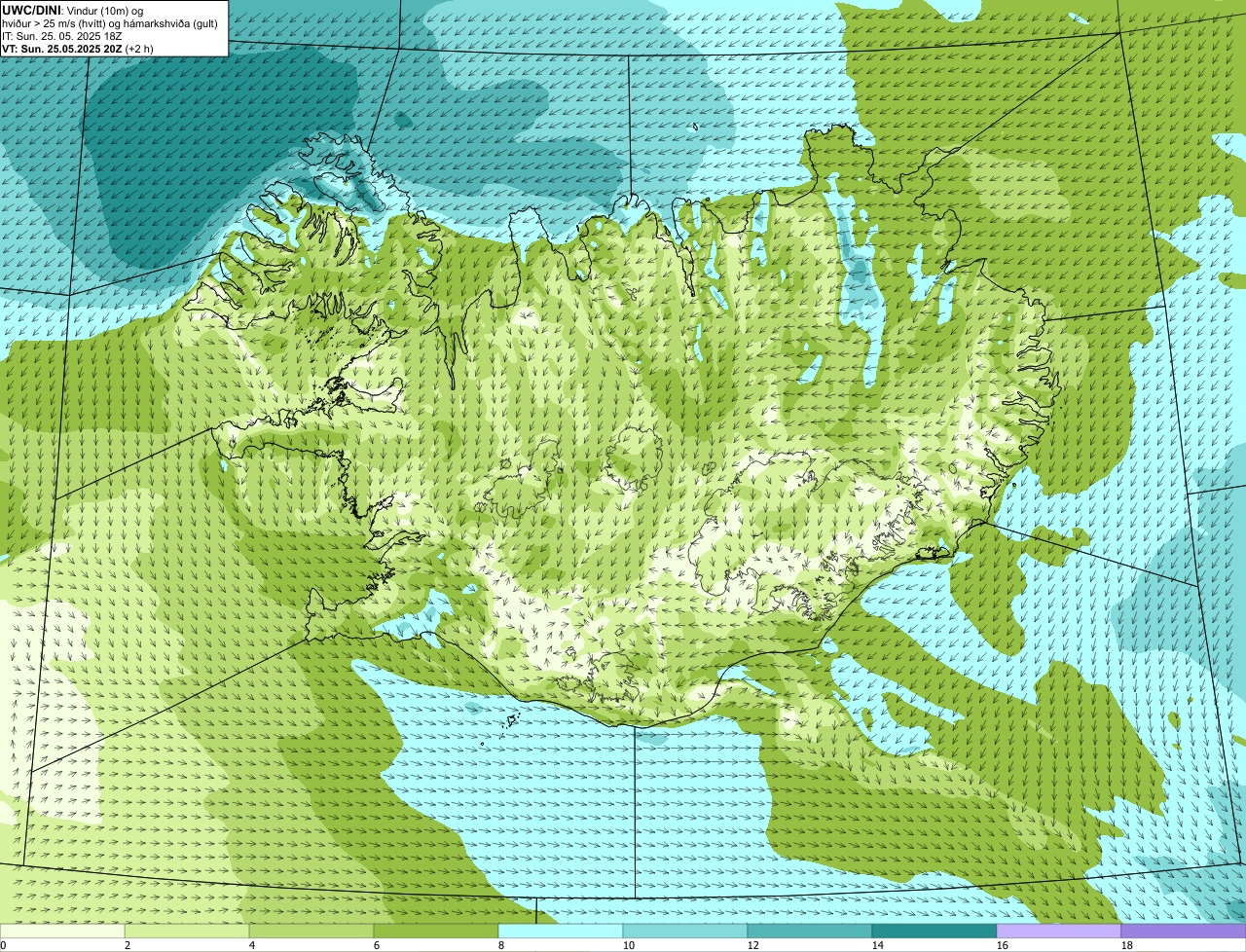The width and height of the screenshot is (1246, 952).
Task: Click the 6–8 m/s olive green legend segment
Action: click(x=436, y=931)
